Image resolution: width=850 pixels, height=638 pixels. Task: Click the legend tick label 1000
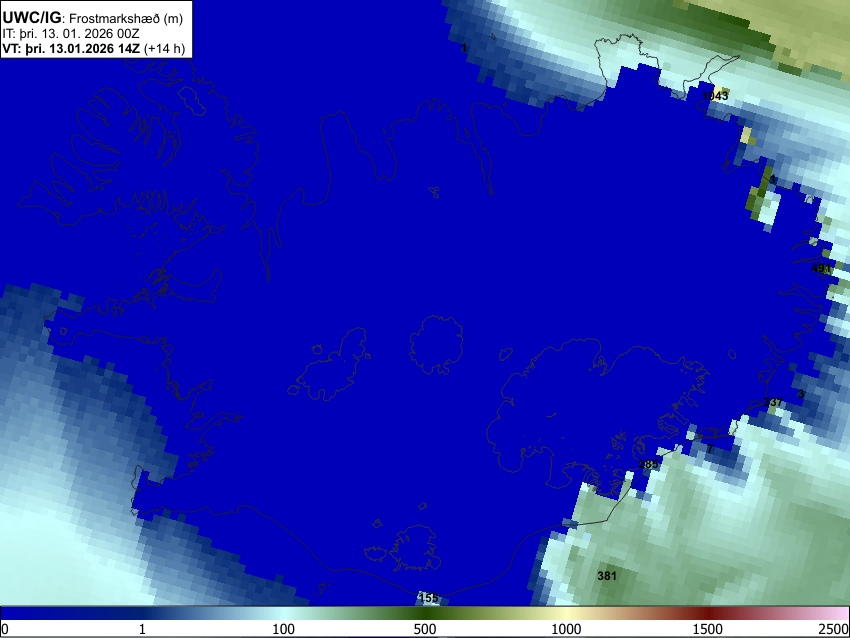click(566, 629)
